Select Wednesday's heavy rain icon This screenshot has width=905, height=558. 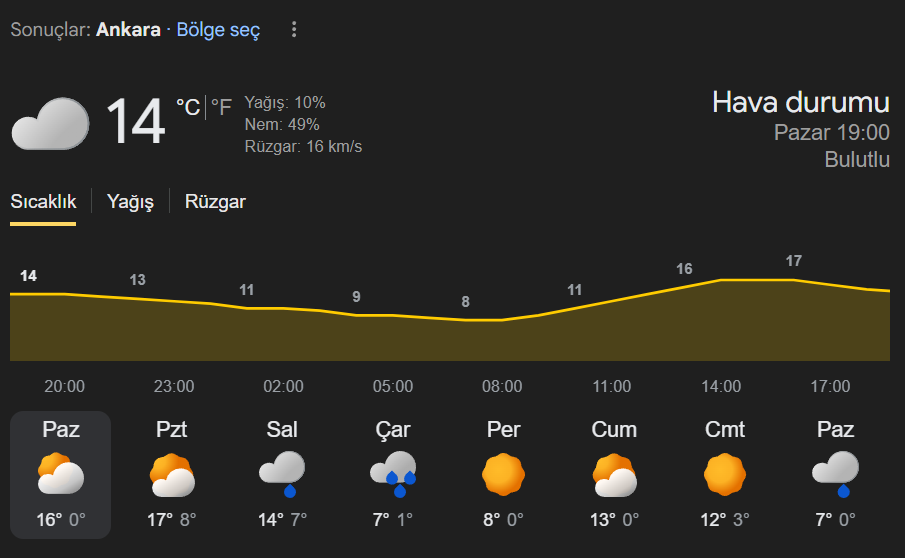pyautogui.click(x=393, y=474)
